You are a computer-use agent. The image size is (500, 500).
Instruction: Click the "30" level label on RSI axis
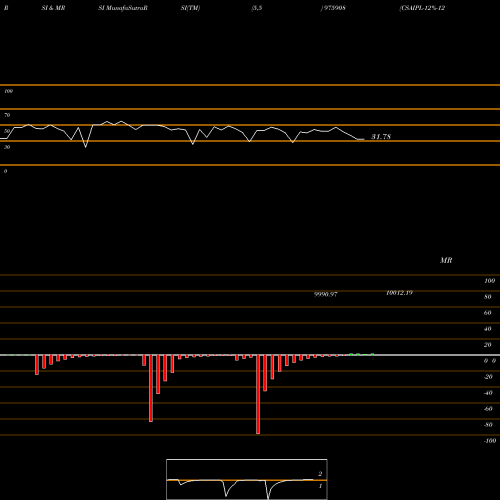pyautogui.click(x=7, y=147)
